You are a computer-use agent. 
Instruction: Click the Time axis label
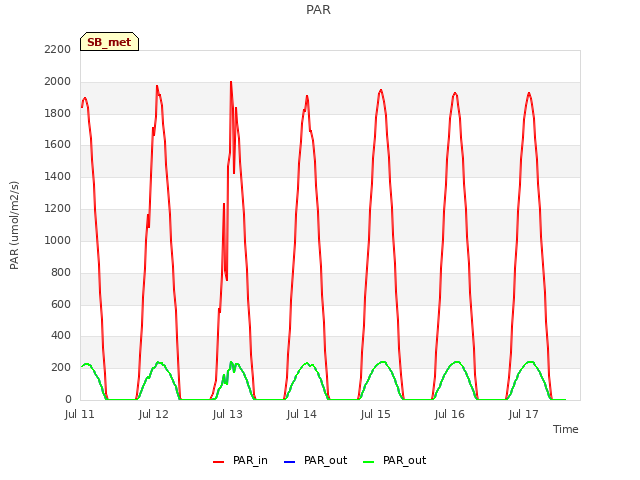tap(566, 429)
